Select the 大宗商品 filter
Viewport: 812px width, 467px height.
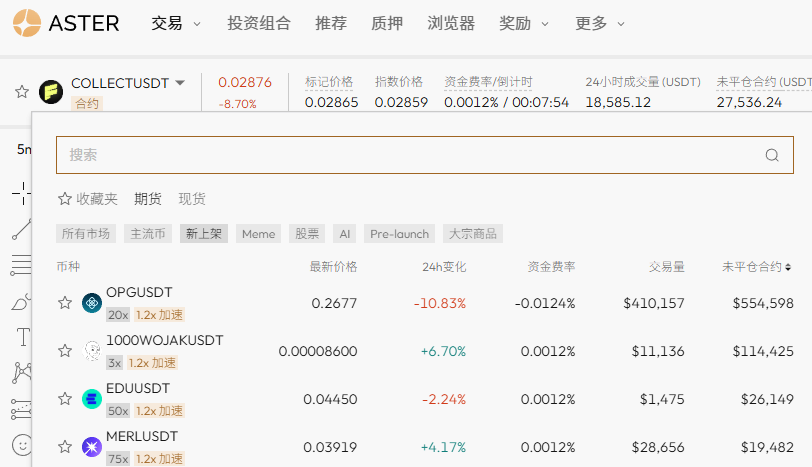click(x=473, y=234)
